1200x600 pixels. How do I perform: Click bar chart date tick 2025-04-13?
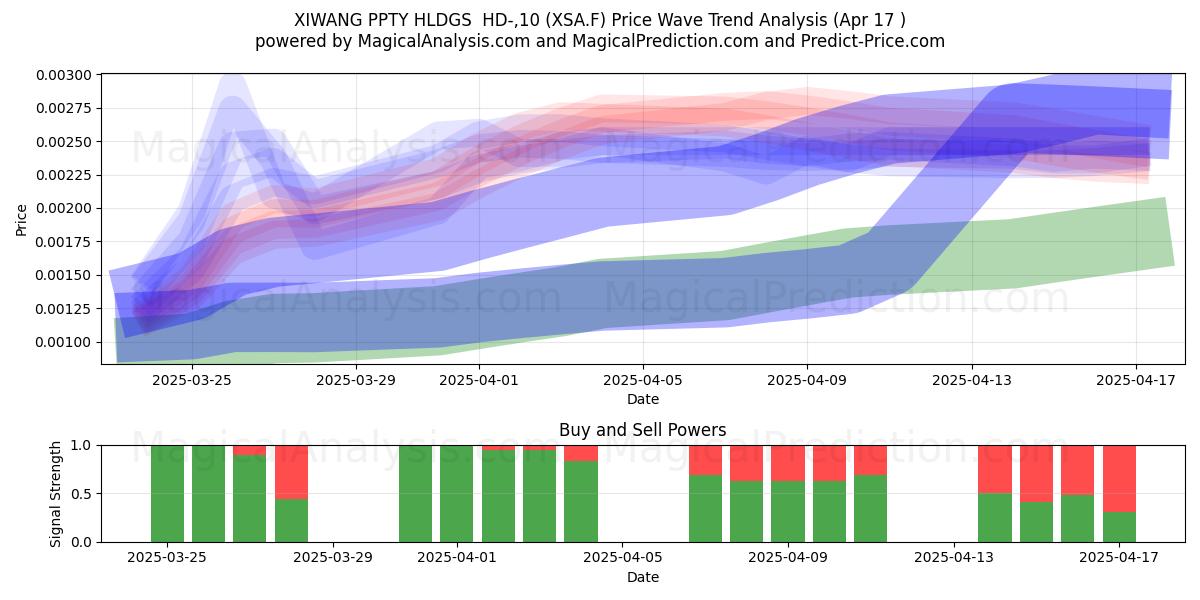(x=953, y=558)
